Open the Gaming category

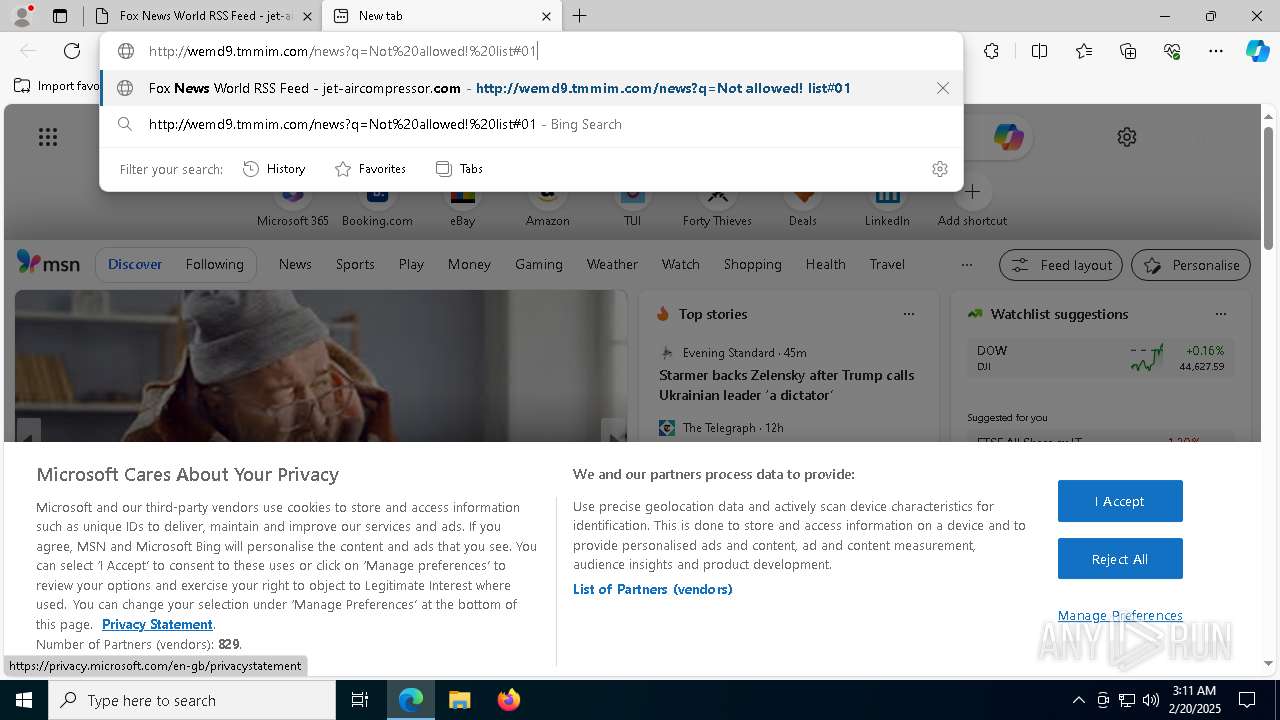[539, 264]
